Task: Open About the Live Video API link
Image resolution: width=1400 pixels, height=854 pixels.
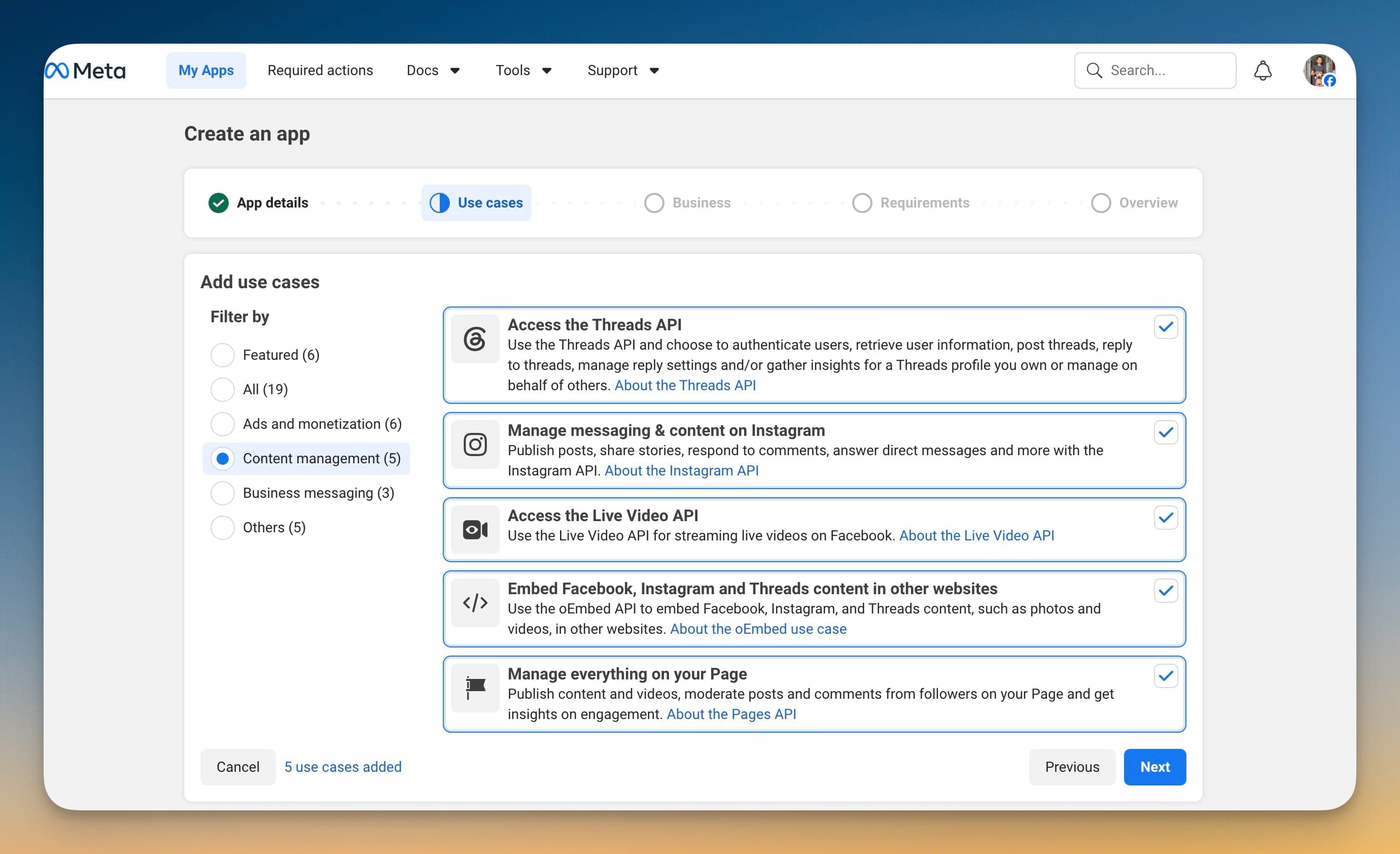Action: 976,536
